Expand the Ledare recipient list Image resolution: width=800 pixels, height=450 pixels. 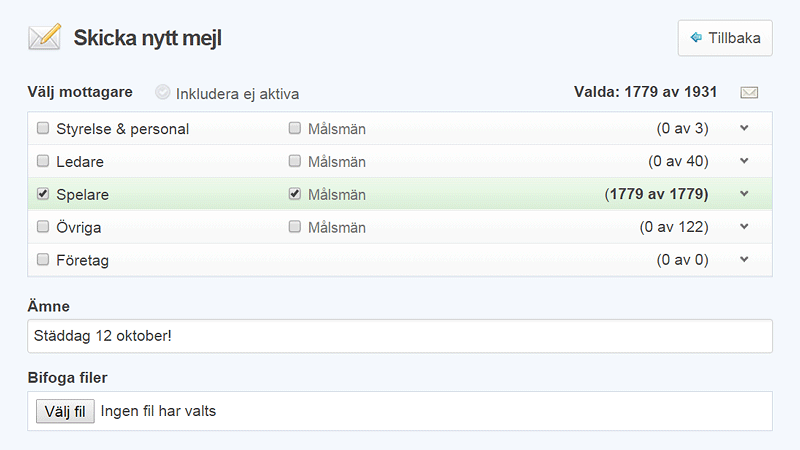pos(744,161)
